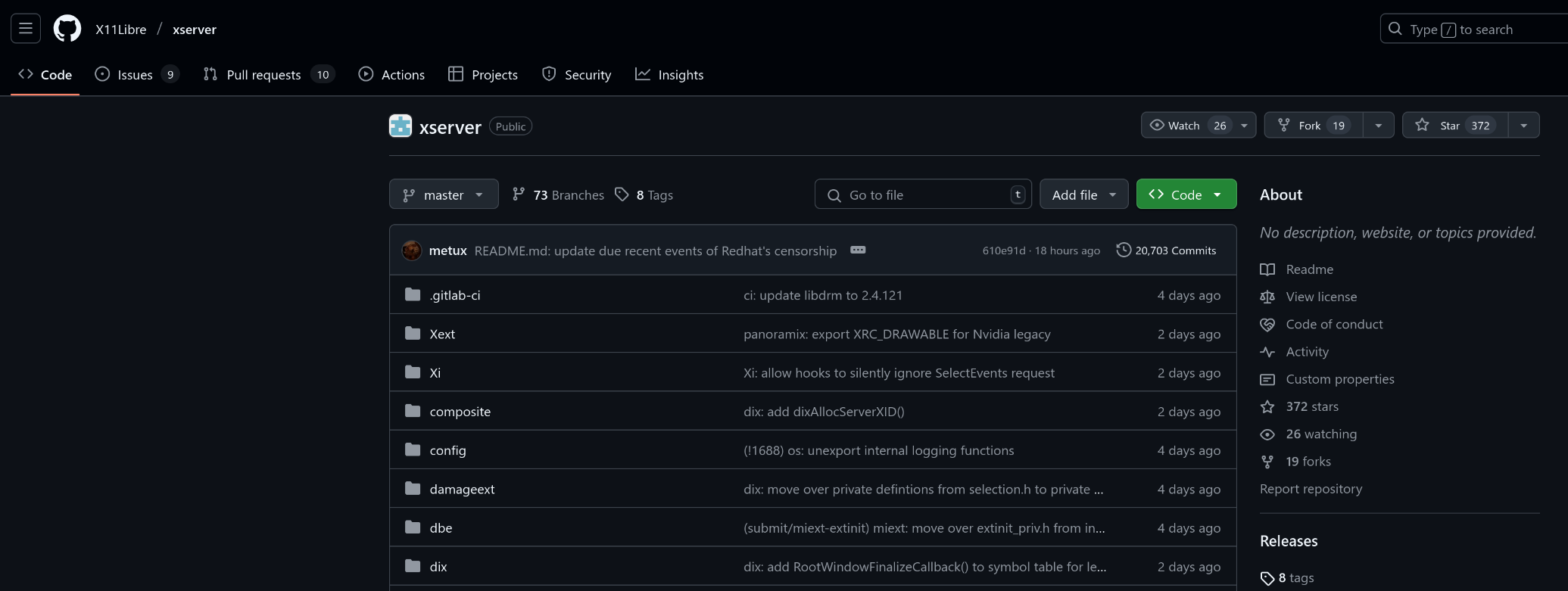This screenshot has width=1568, height=591.
Task: Open the Watch notifications dropdown
Action: click(1199, 125)
